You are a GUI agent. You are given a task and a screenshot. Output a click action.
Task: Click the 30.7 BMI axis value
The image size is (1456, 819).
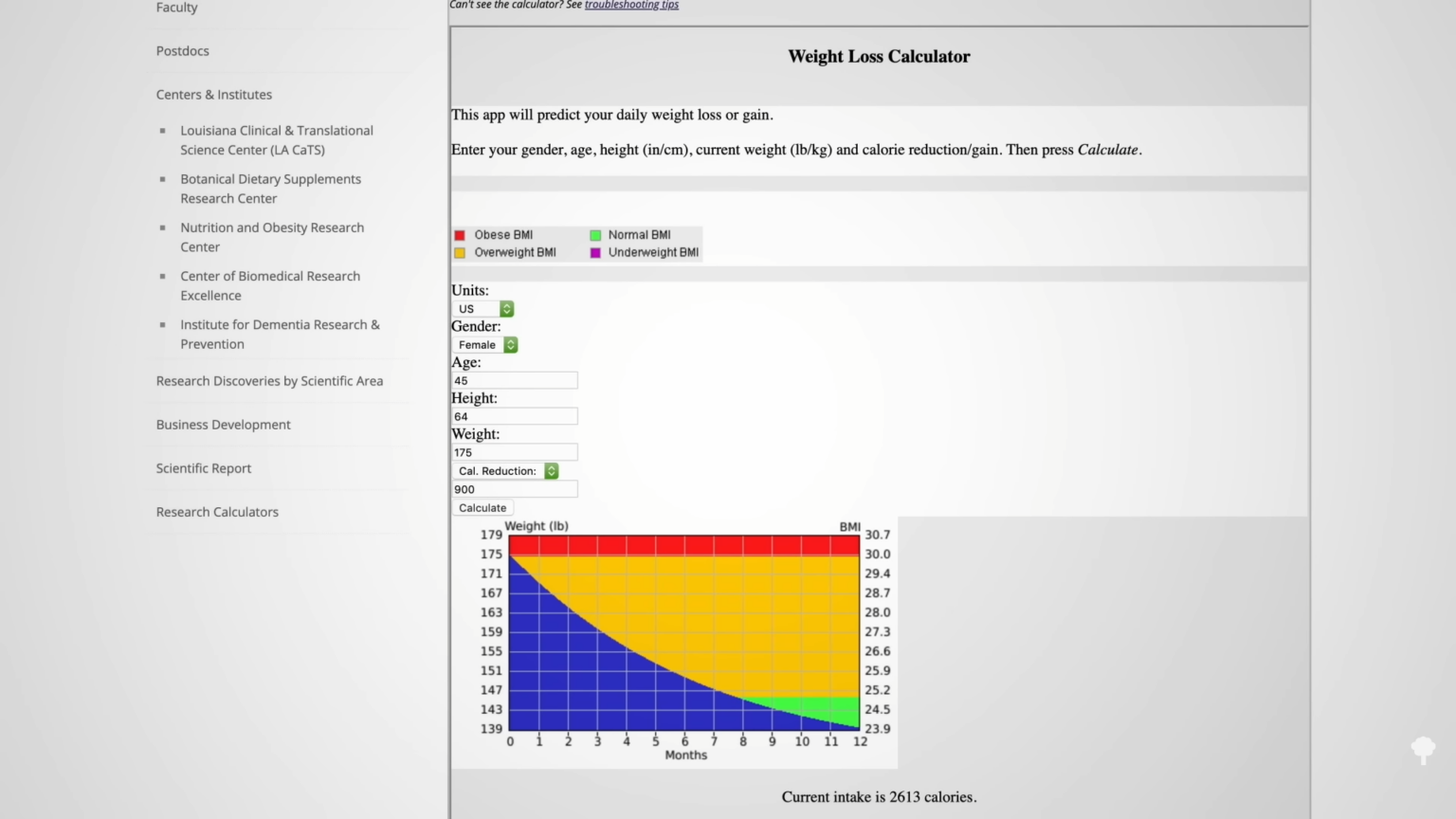pyautogui.click(x=878, y=535)
